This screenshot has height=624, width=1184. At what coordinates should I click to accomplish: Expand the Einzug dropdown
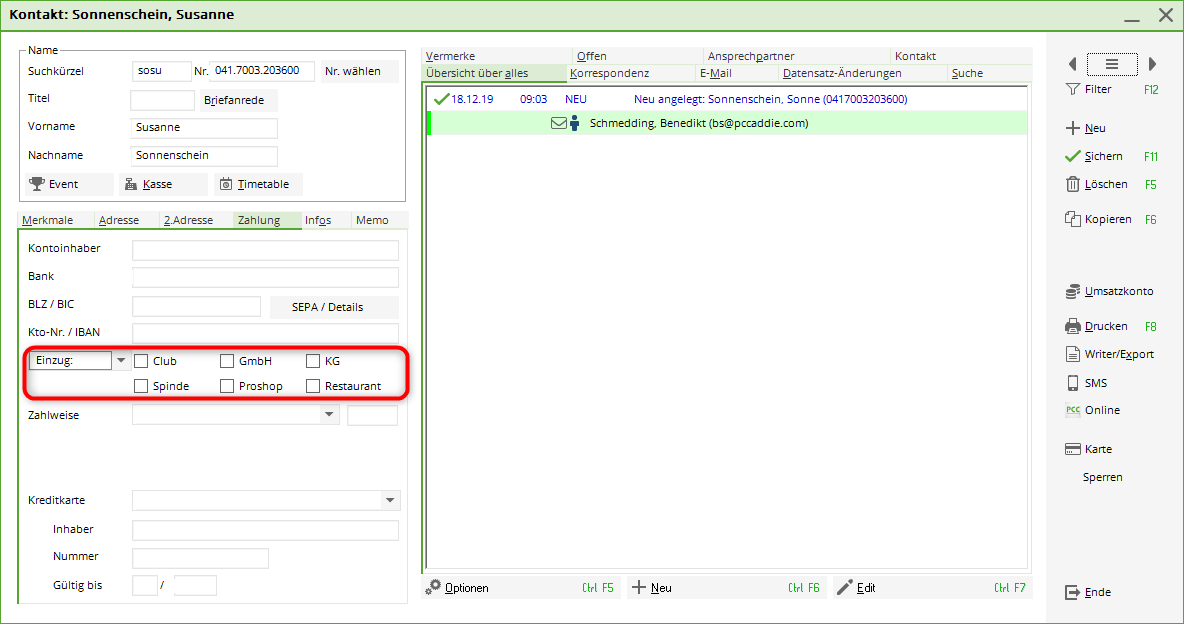[x=121, y=360]
